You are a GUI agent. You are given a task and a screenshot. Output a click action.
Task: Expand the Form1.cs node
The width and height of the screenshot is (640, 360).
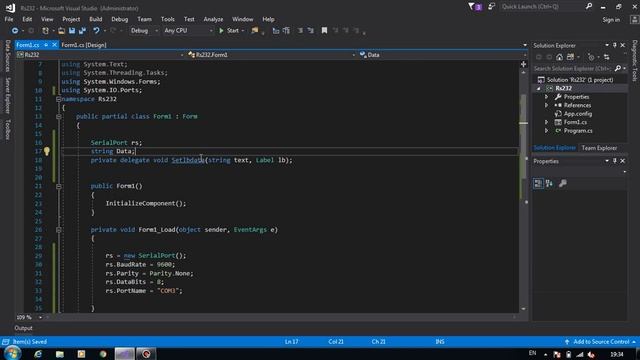[547, 122]
